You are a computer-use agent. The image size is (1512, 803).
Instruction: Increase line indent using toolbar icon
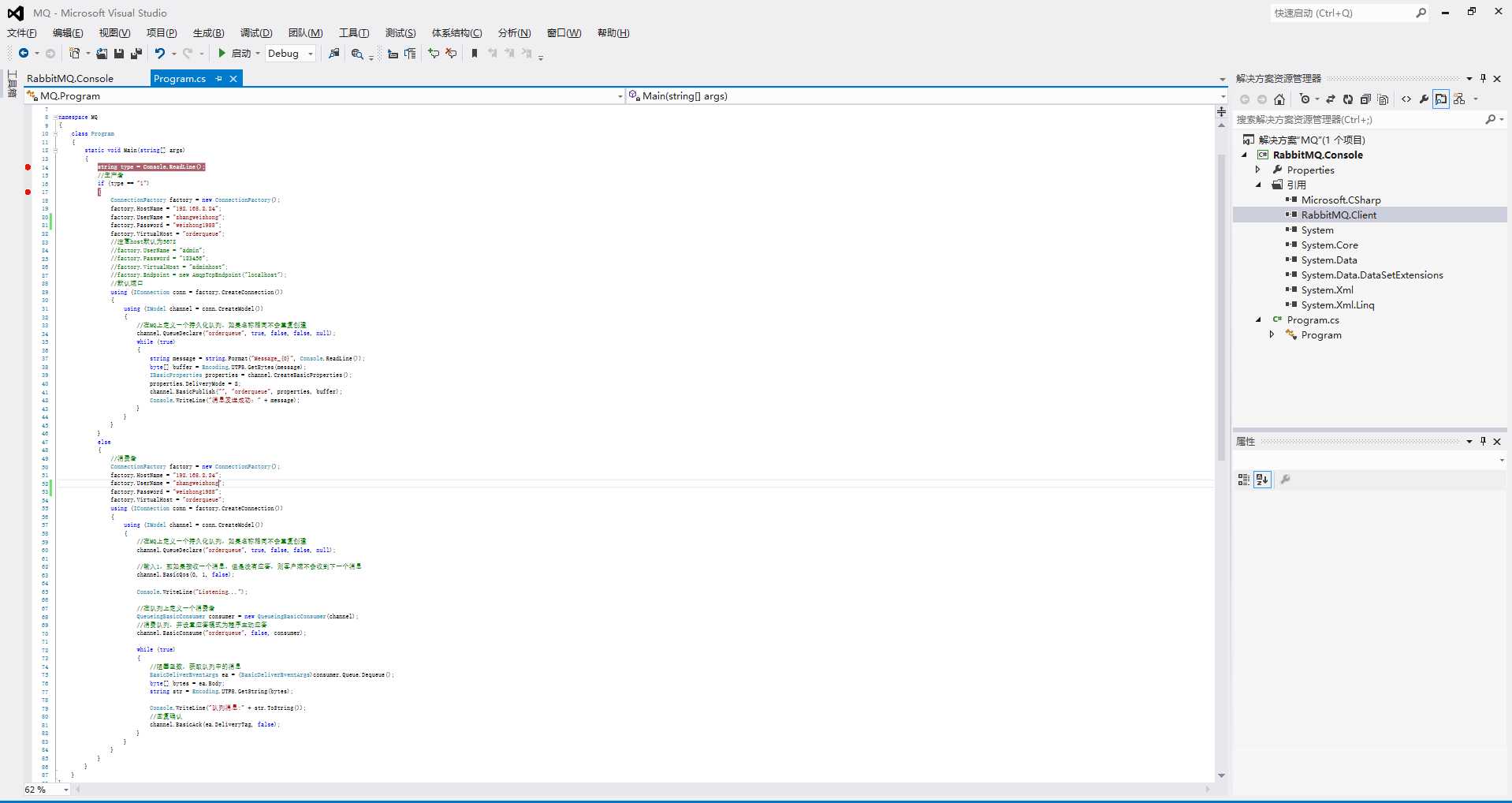(x=410, y=54)
